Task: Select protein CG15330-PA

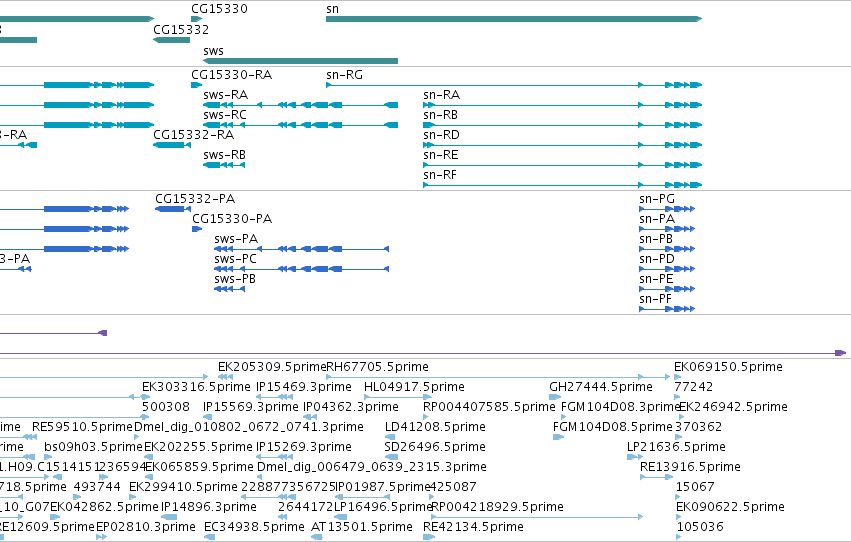Action: pos(197,229)
